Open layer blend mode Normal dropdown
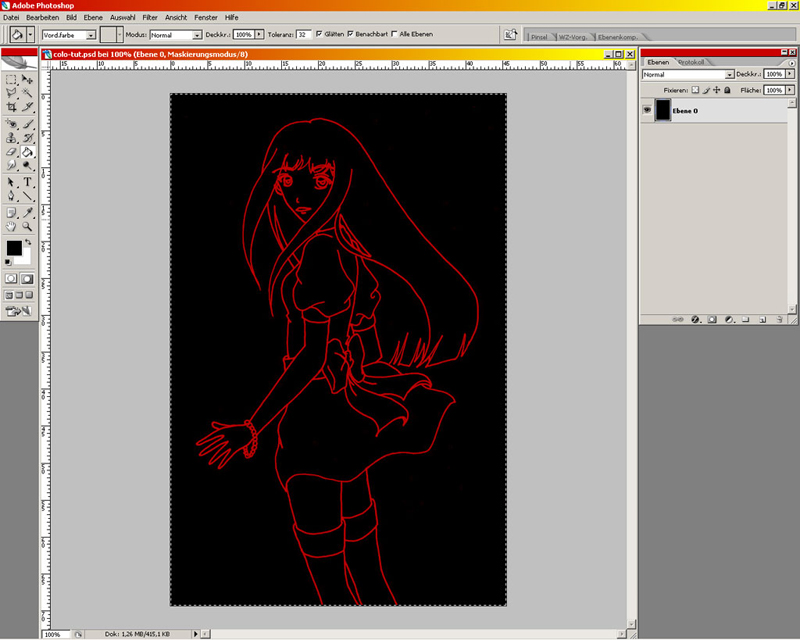The image size is (800, 640). [x=730, y=75]
